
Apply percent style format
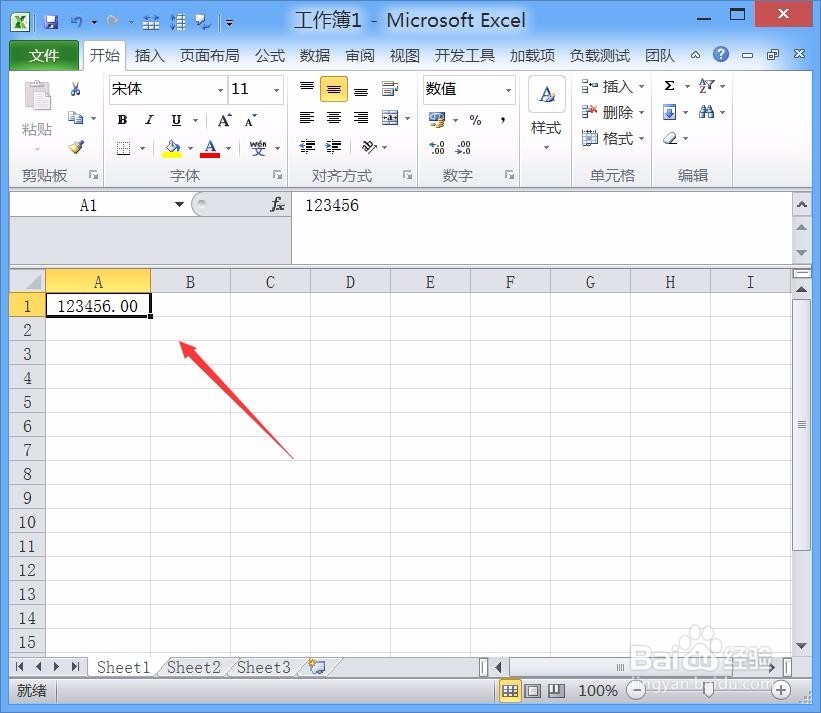[475, 120]
